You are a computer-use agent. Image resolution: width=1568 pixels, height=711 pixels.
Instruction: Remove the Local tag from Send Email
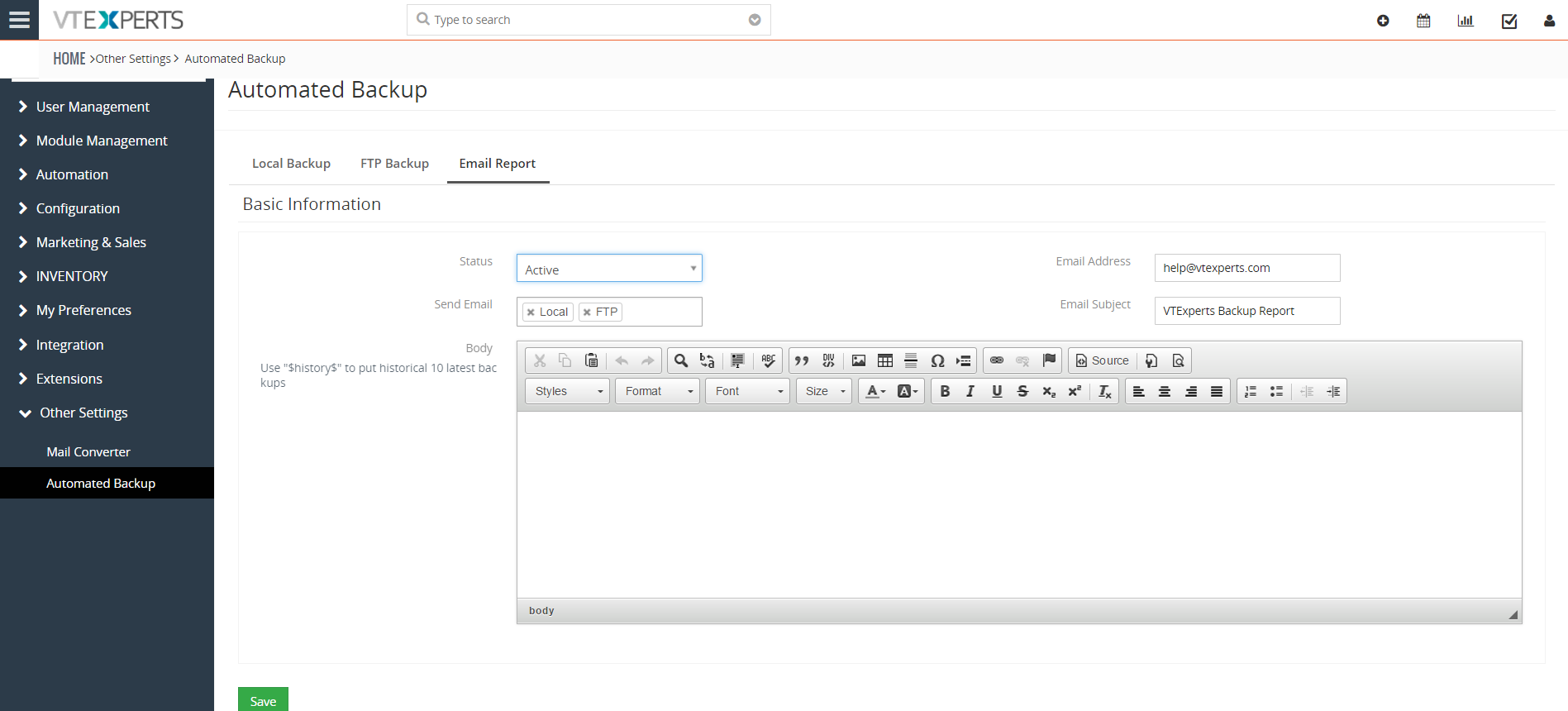(531, 313)
